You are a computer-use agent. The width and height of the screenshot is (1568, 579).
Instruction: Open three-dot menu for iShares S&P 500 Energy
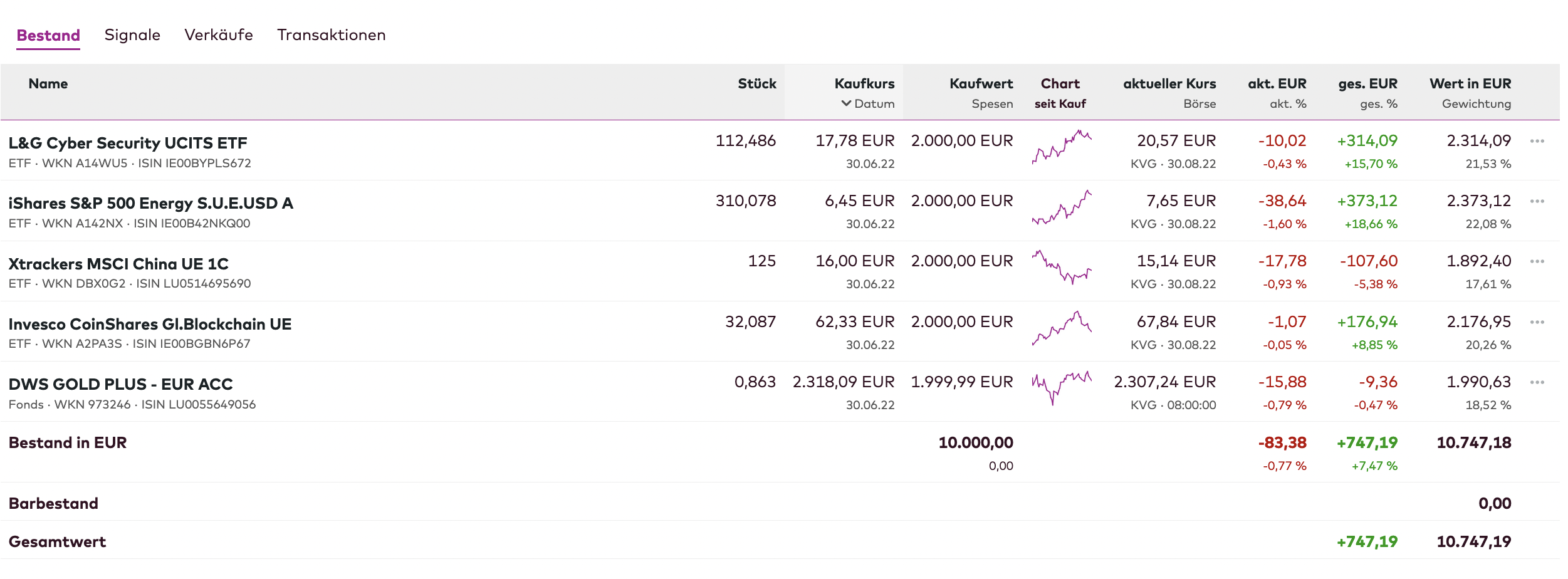1537,201
